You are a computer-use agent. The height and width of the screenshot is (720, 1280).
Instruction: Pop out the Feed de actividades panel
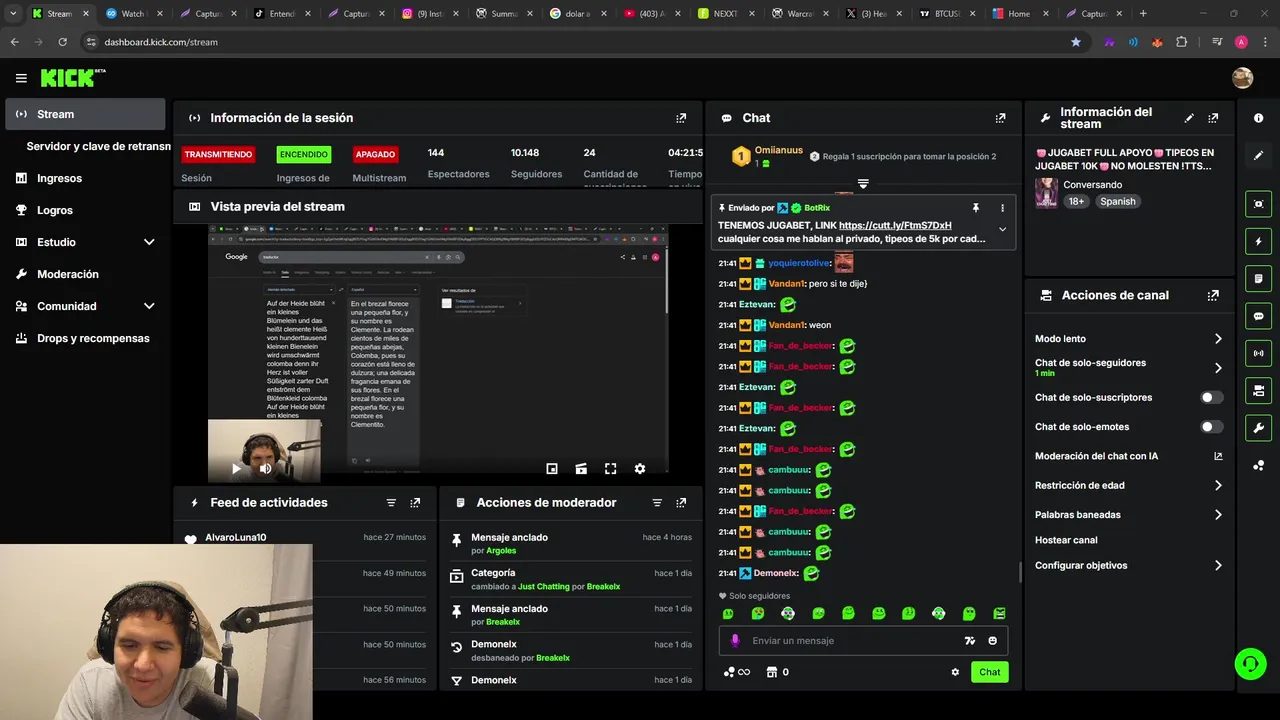(x=415, y=503)
